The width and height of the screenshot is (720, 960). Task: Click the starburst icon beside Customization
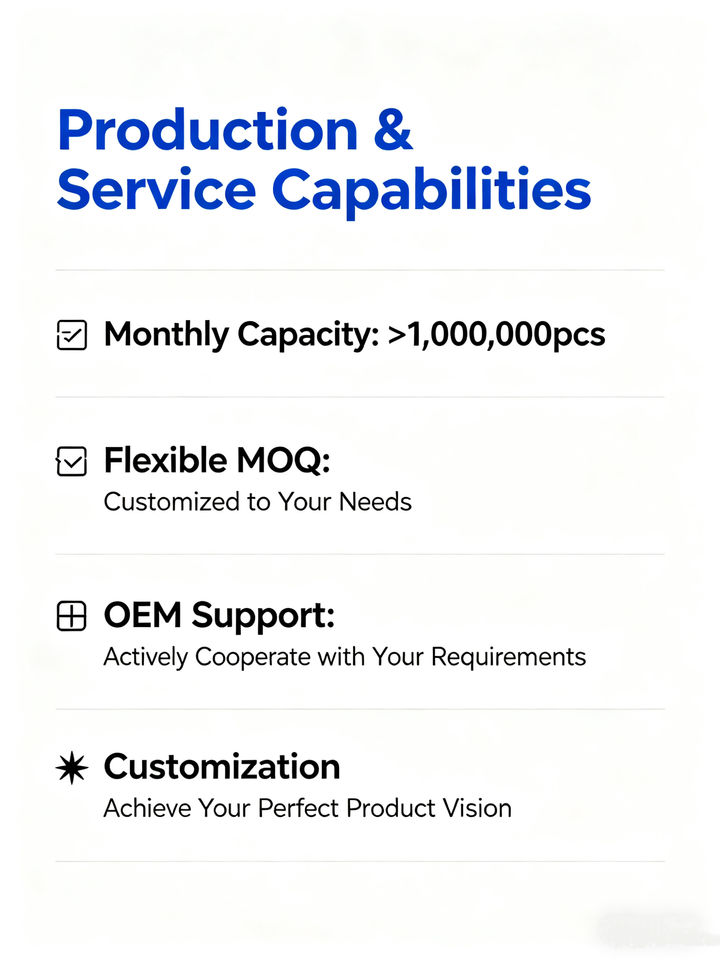coord(71,768)
